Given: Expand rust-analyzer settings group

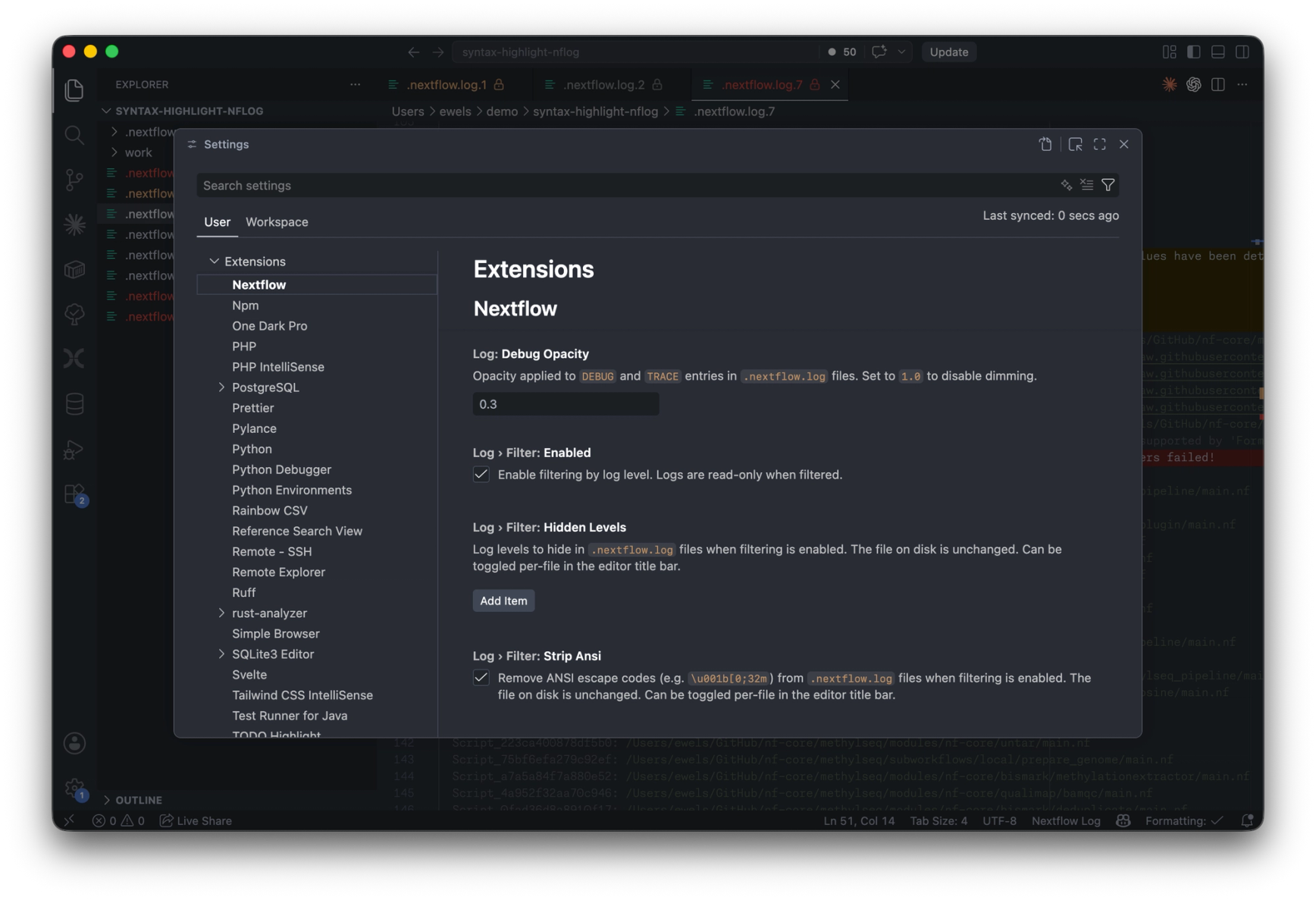Looking at the screenshot, I should (221, 613).
